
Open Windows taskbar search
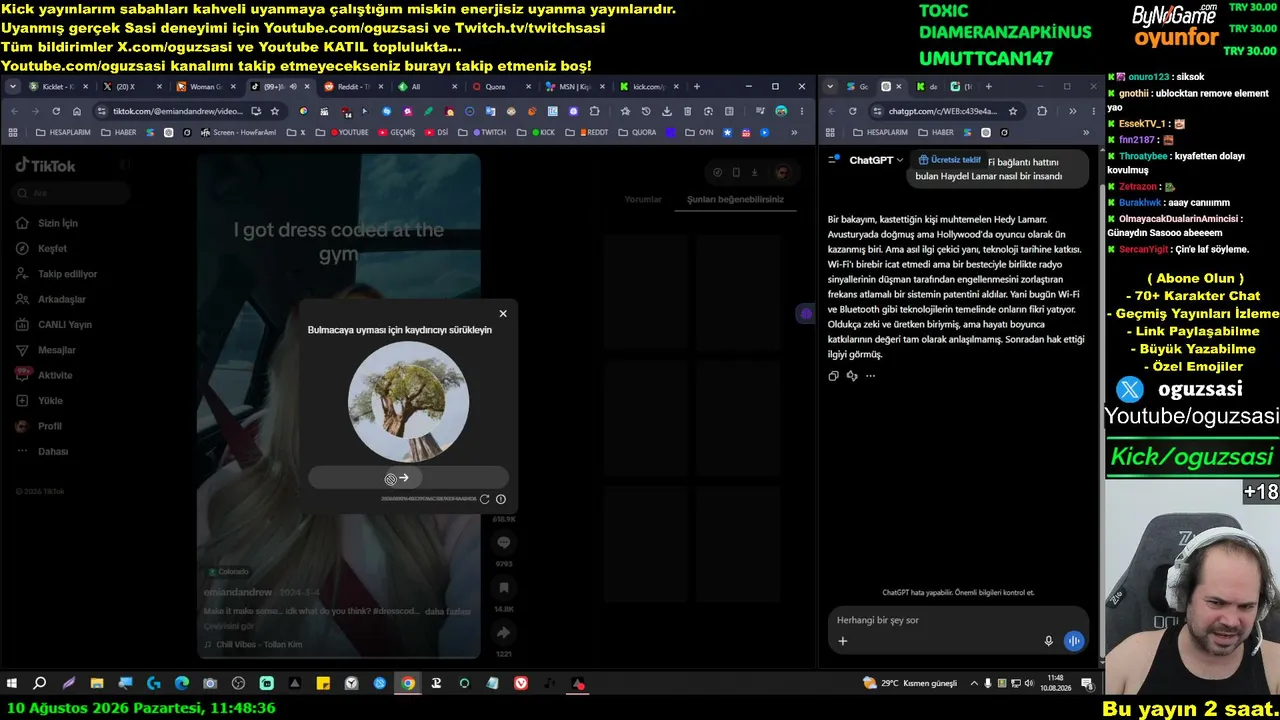[x=40, y=684]
